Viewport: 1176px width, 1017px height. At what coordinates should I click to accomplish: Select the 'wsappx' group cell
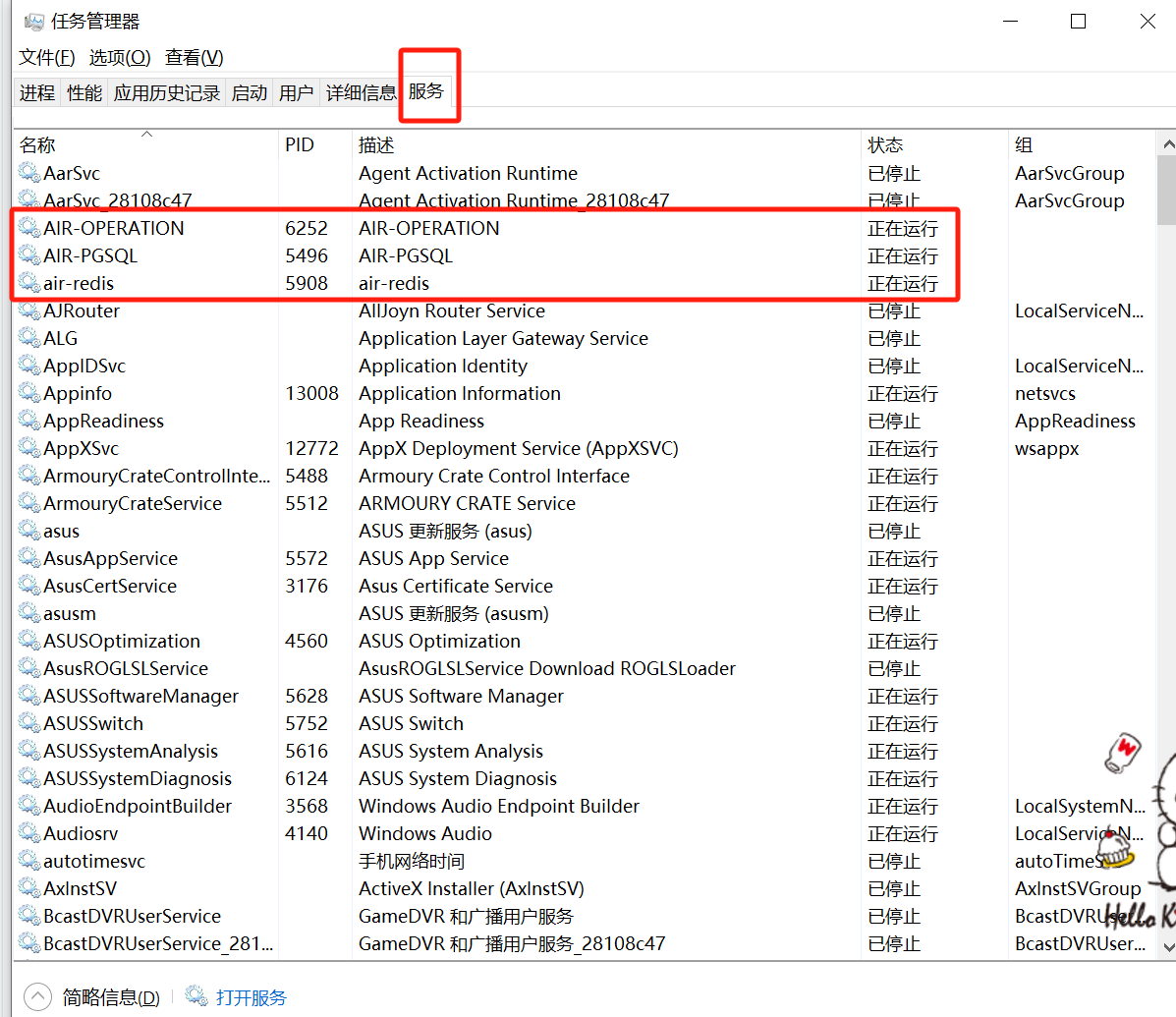1047,449
